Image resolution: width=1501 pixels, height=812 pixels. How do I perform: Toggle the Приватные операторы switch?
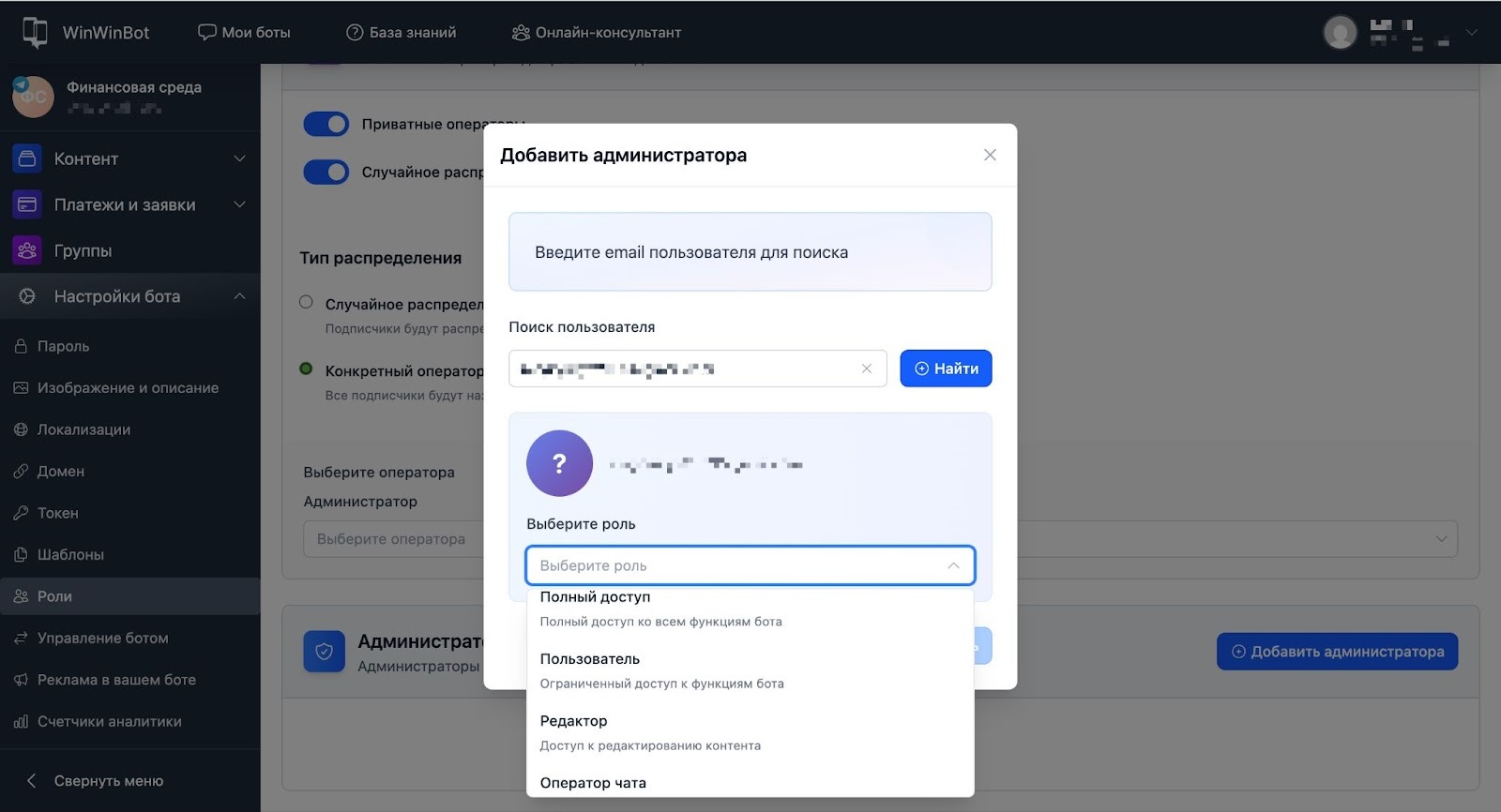click(x=326, y=124)
